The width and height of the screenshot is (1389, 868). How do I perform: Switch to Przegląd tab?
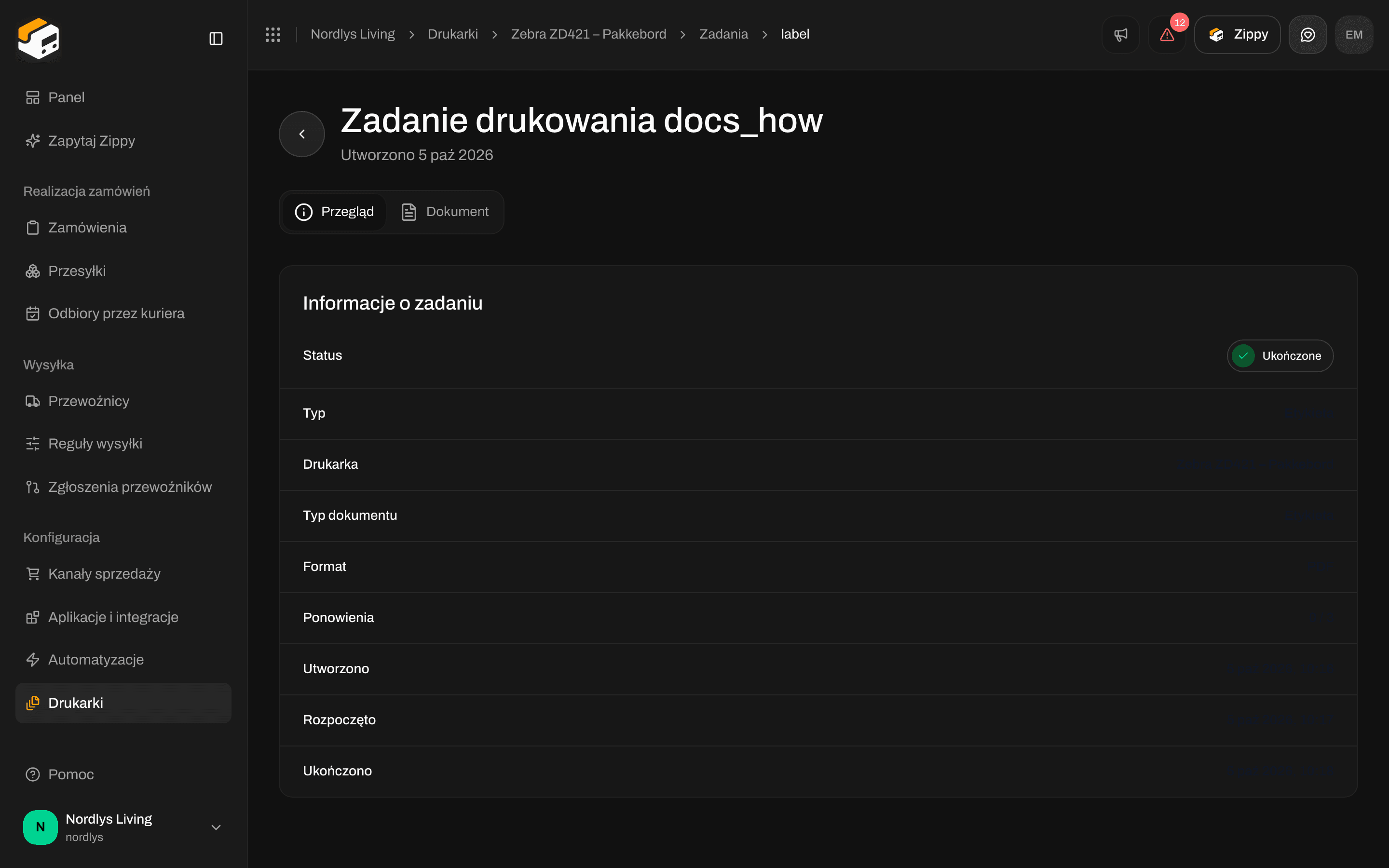click(x=334, y=212)
